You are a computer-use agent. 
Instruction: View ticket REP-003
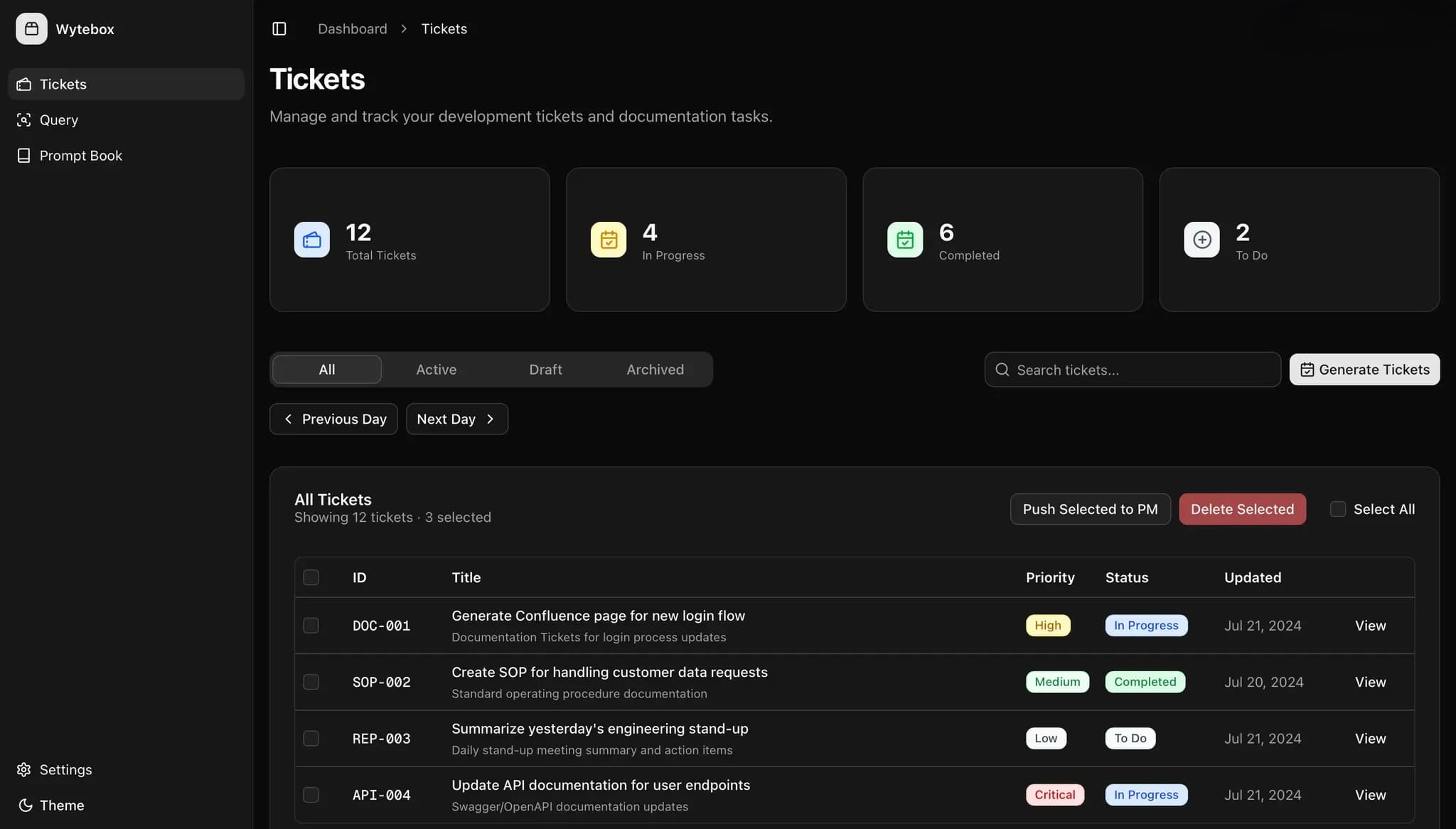coord(1370,738)
